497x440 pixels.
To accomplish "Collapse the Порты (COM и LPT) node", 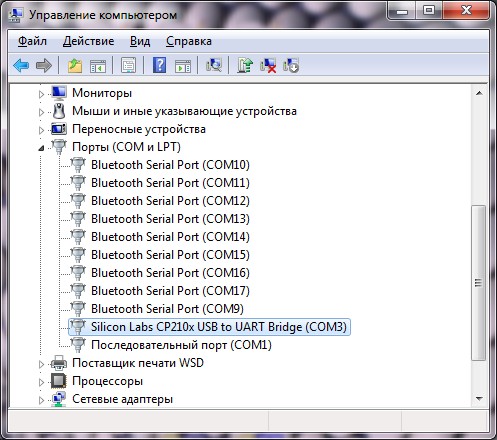I will [41, 148].
